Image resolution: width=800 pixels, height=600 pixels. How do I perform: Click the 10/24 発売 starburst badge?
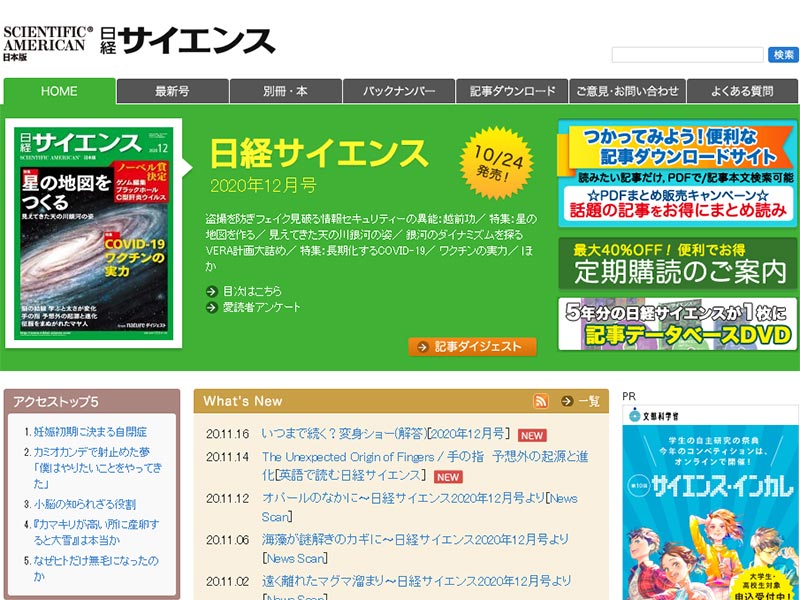pos(497,163)
